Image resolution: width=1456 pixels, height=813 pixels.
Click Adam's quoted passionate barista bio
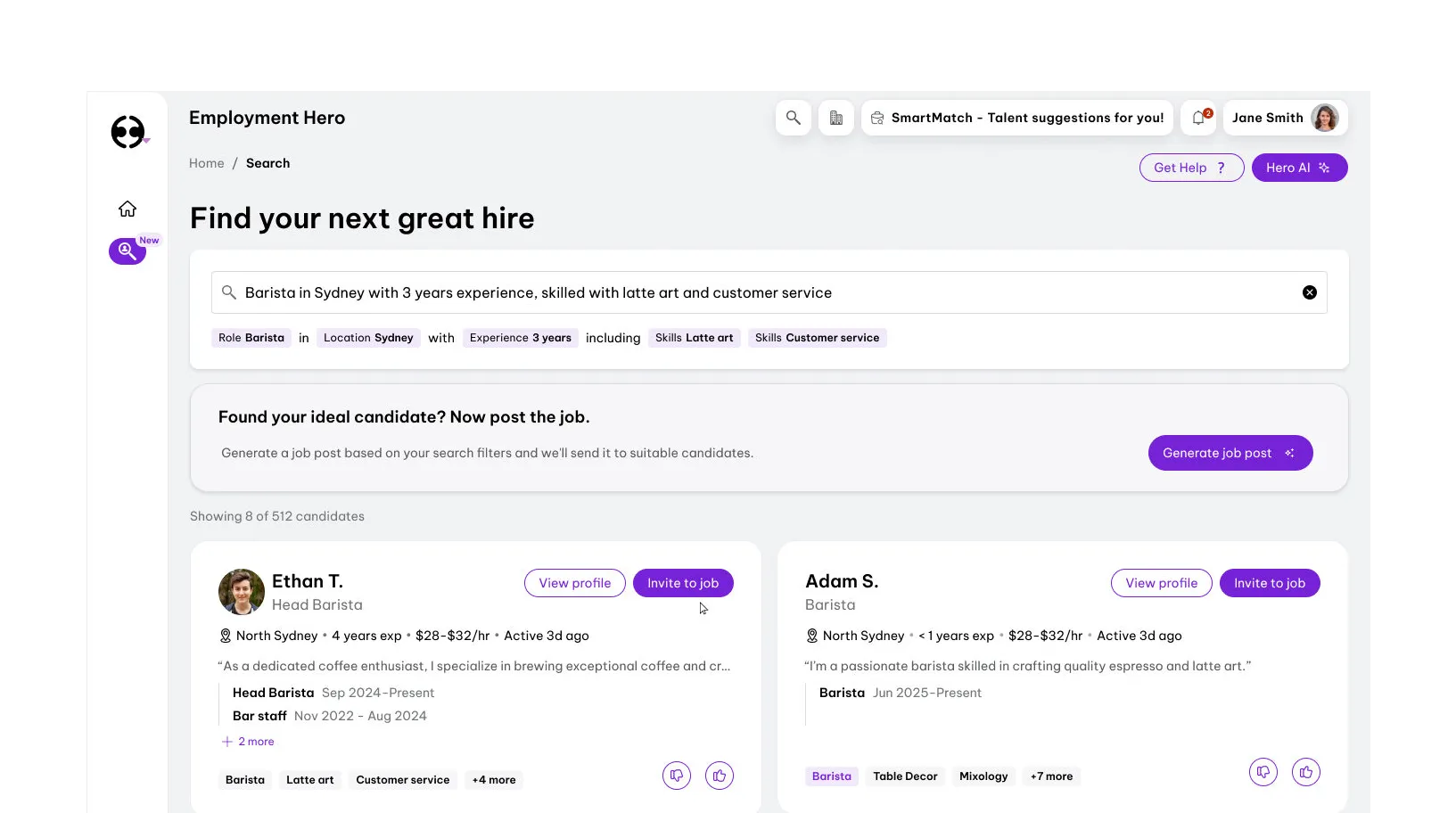click(1028, 666)
